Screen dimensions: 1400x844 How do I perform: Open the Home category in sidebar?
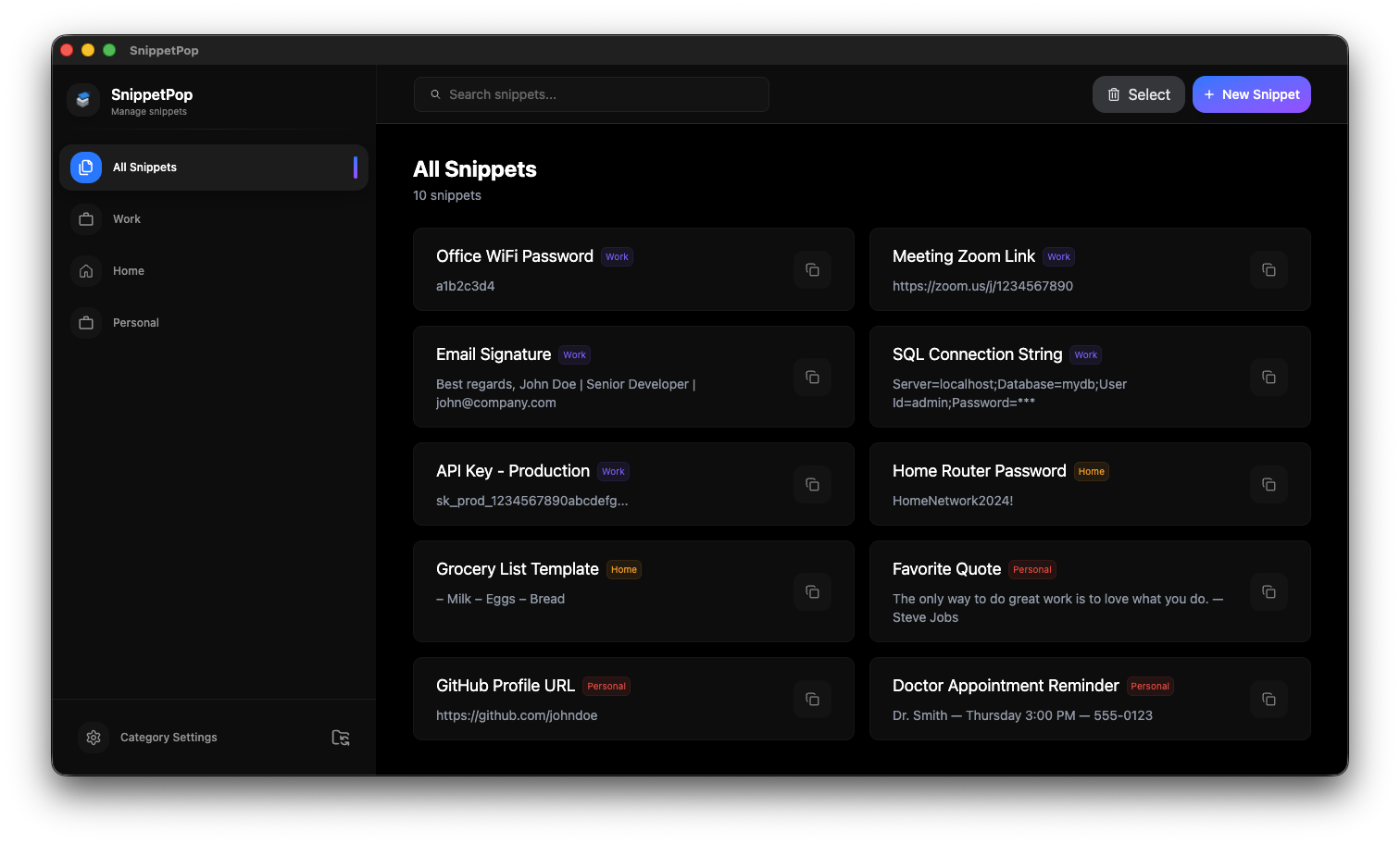point(129,271)
